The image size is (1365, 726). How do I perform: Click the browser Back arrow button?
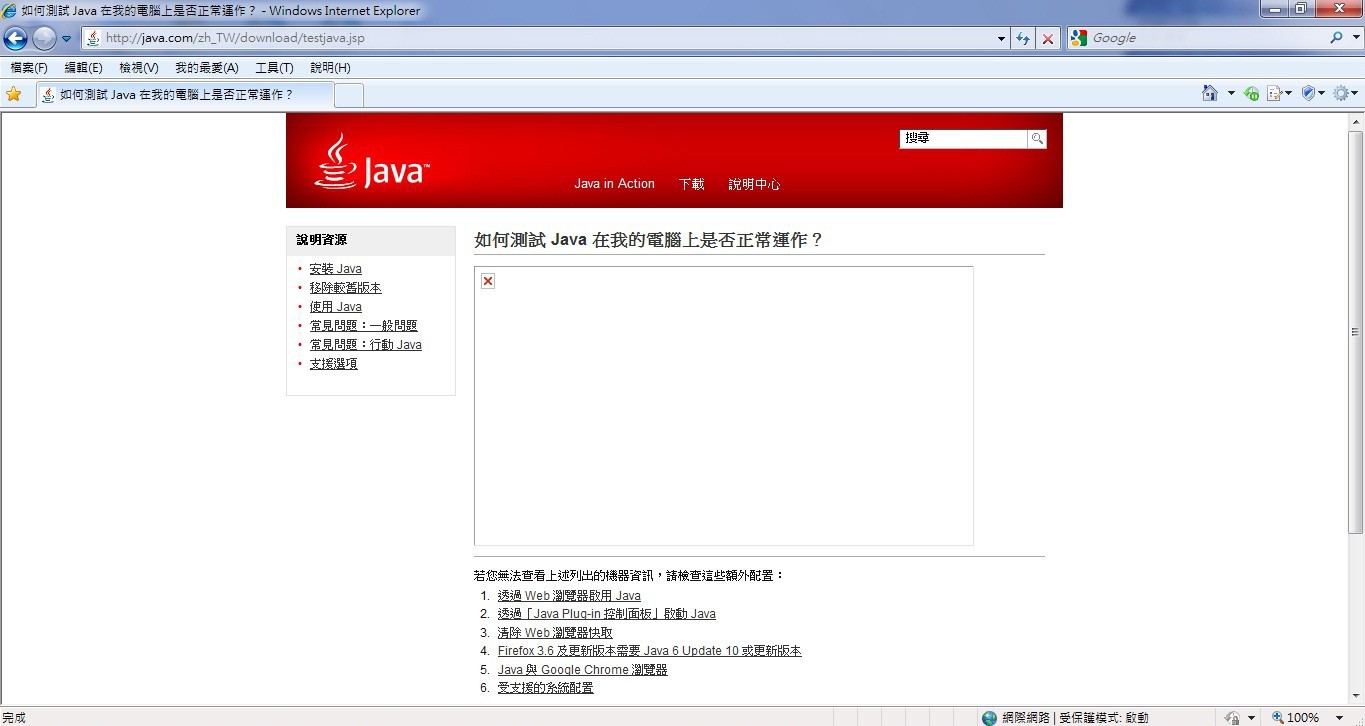15,38
